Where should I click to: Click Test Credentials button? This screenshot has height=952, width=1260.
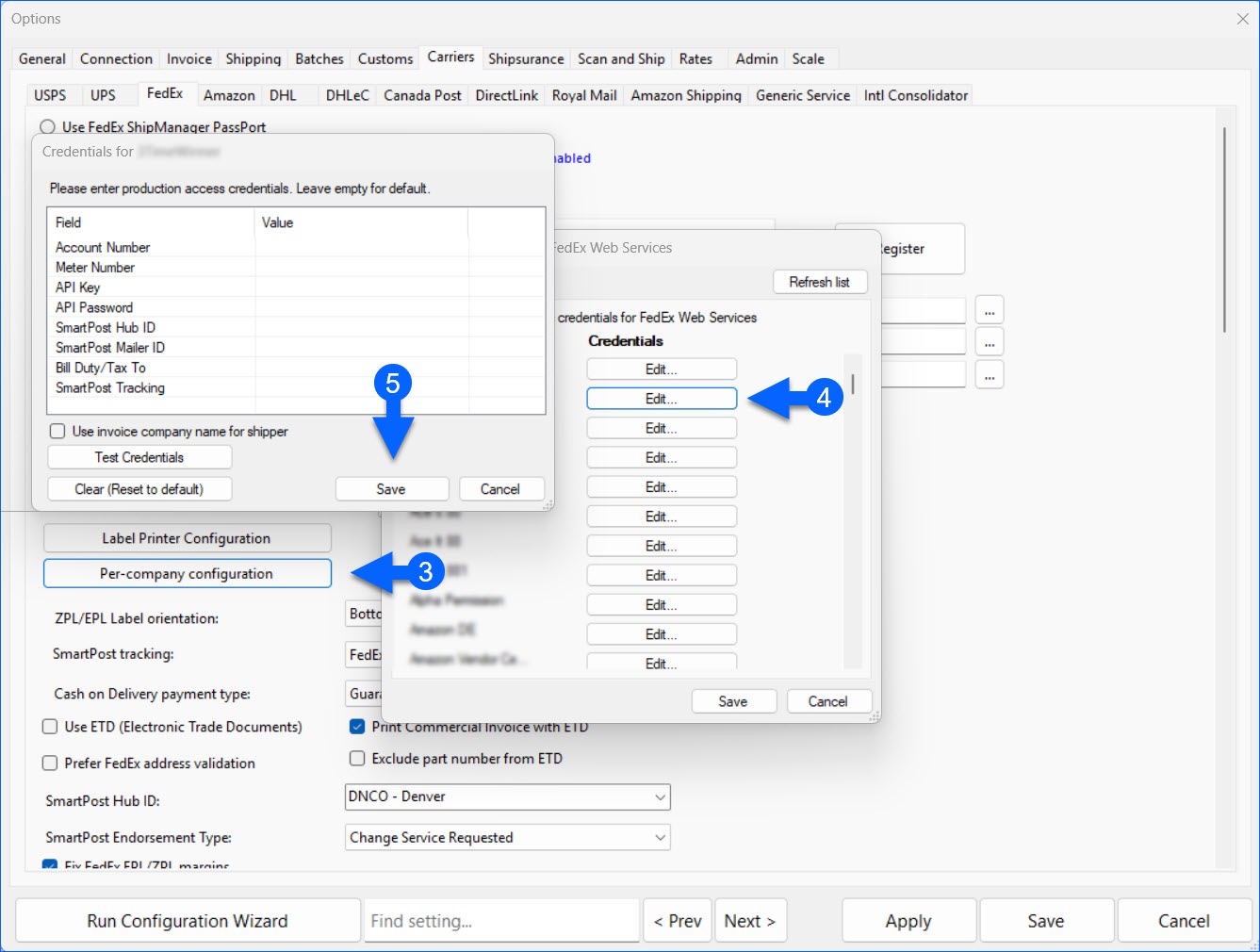(139, 457)
